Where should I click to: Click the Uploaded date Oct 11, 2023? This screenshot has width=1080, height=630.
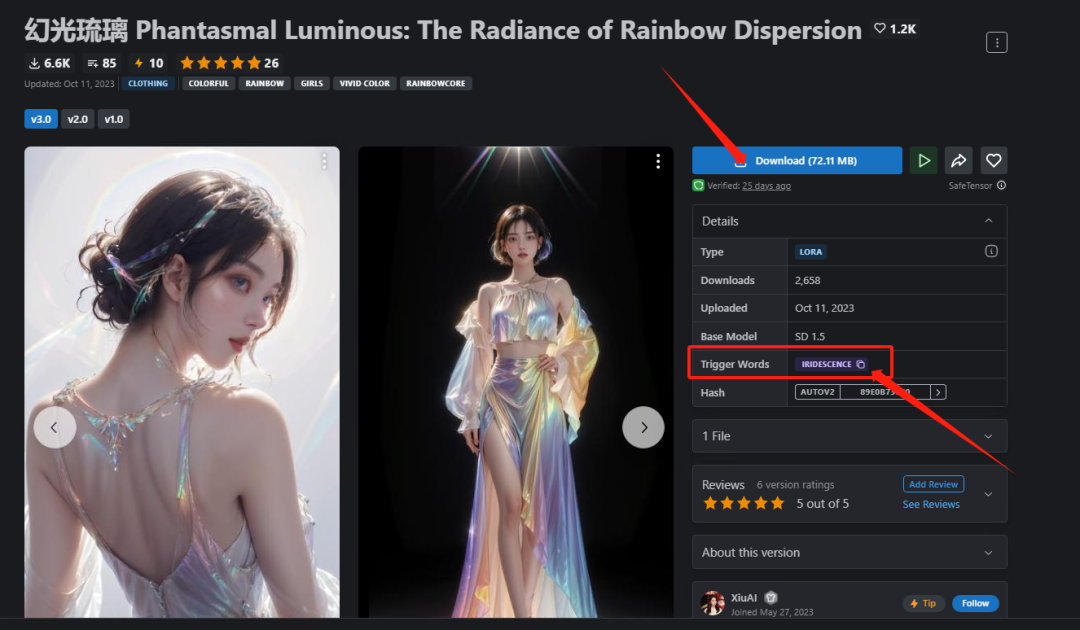pos(824,308)
